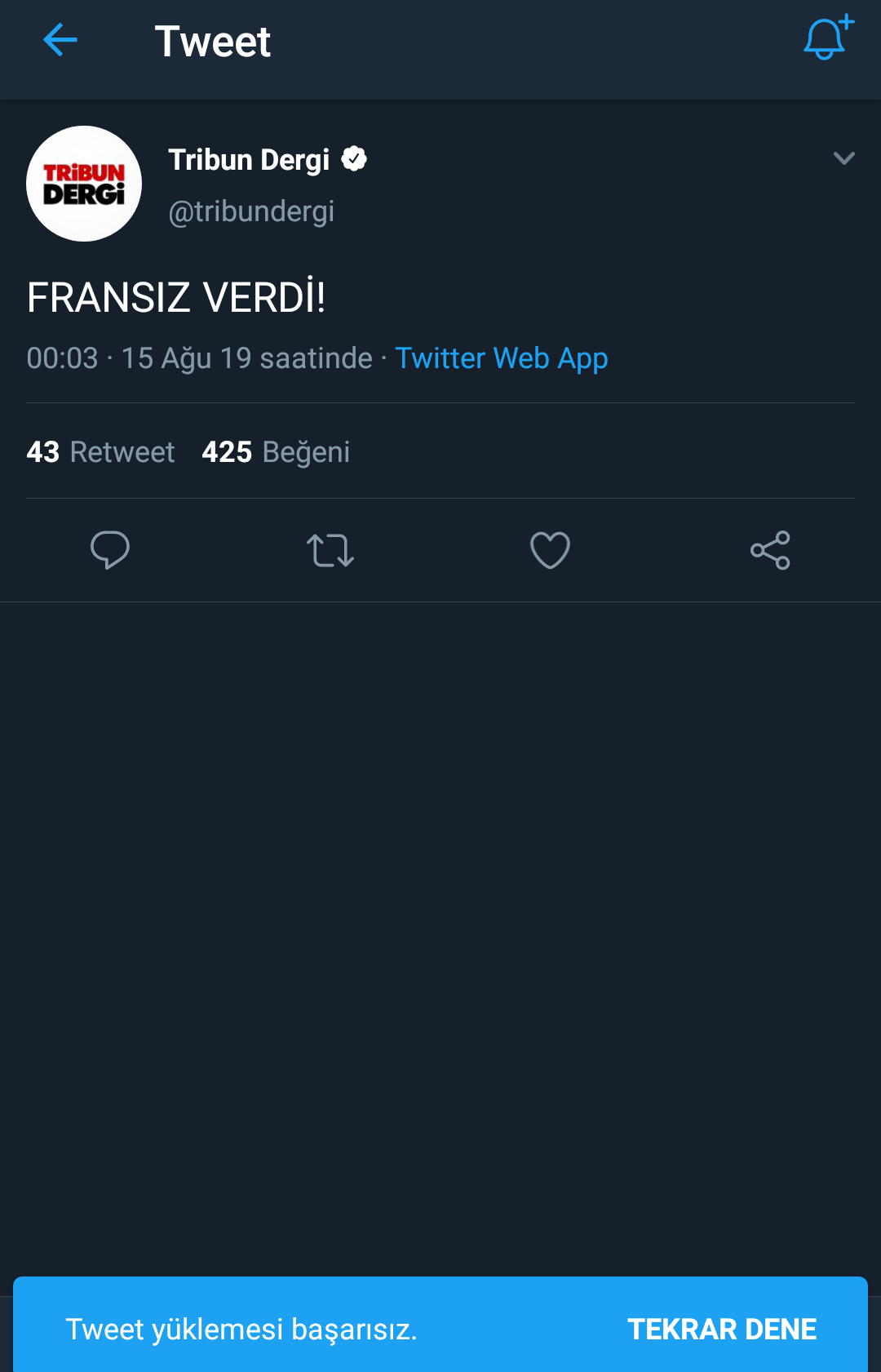Share the tweet via share icon
The height and width of the screenshot is (1372, 881).
[771, 550]
